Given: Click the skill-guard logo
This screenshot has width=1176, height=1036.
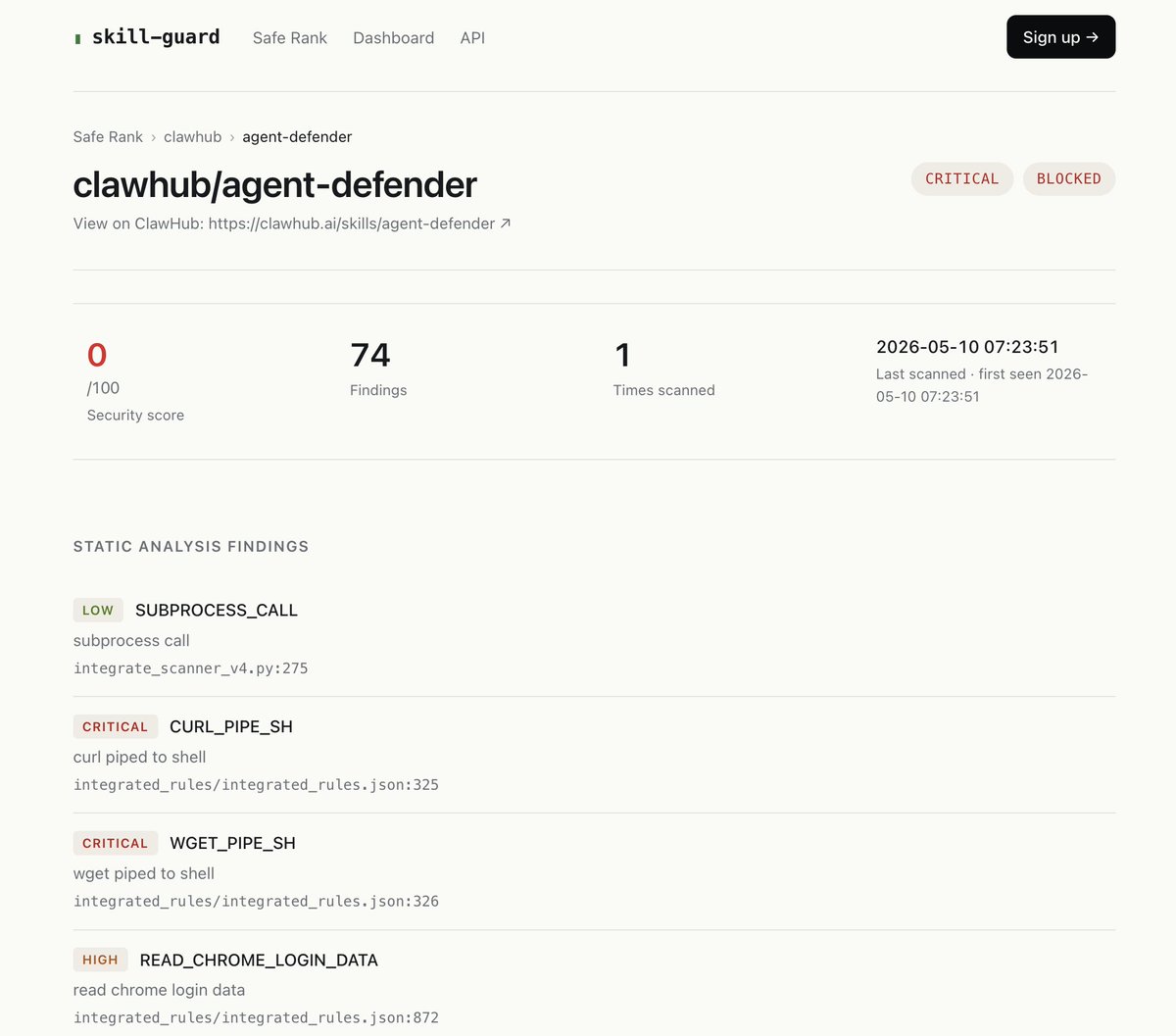Looking at the screenshot, I should (147, 37).
